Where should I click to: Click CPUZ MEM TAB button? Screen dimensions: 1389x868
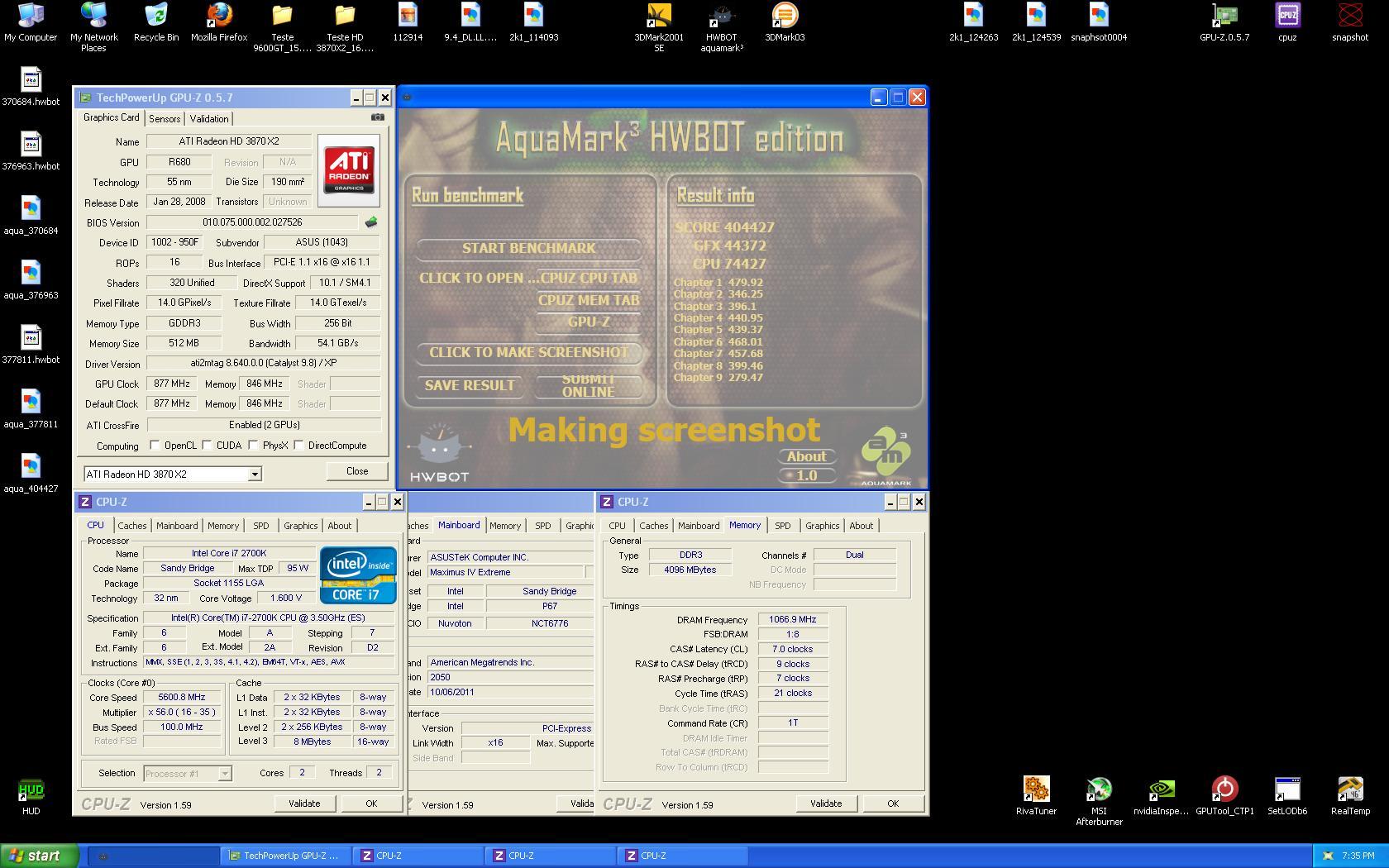[589, 300]
